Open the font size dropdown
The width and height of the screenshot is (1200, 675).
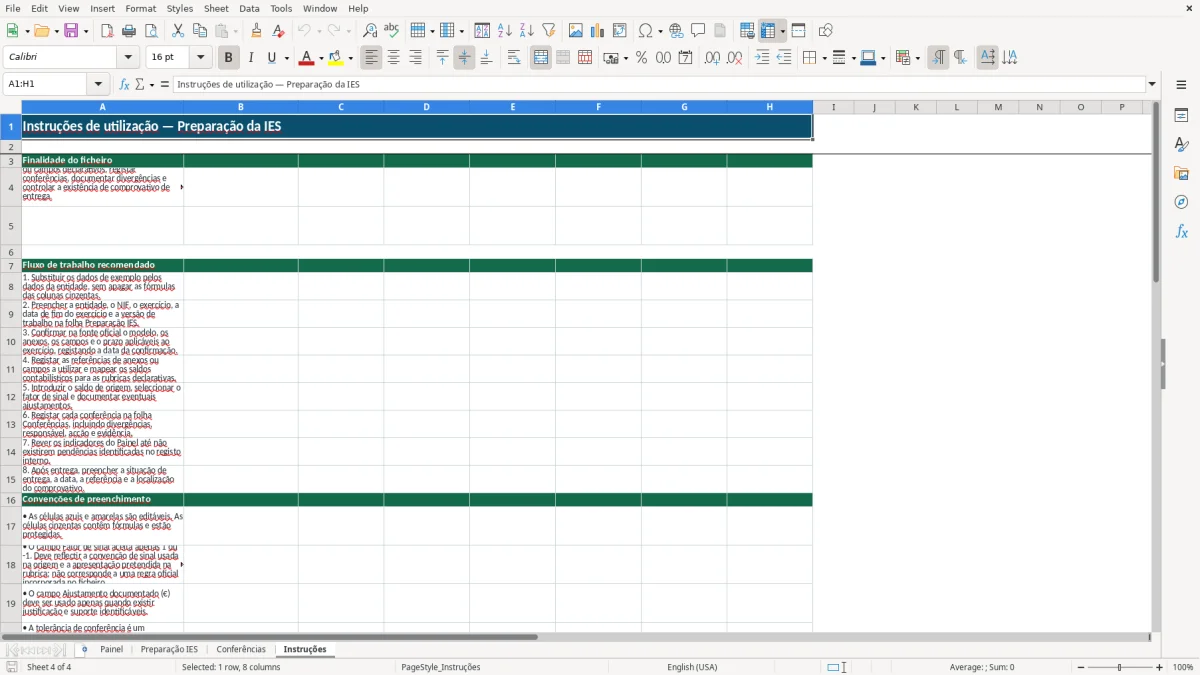(201, 58)
